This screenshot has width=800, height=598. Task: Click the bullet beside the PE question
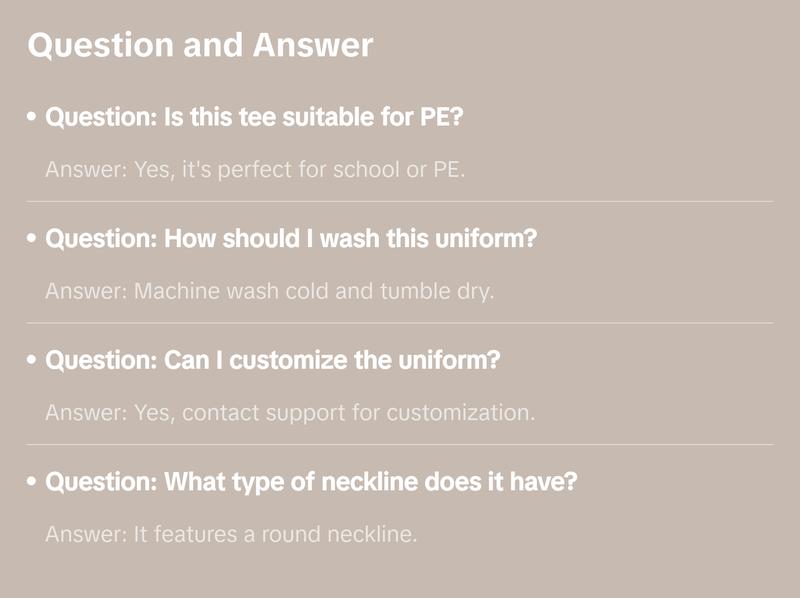click(x=33, y=117)
